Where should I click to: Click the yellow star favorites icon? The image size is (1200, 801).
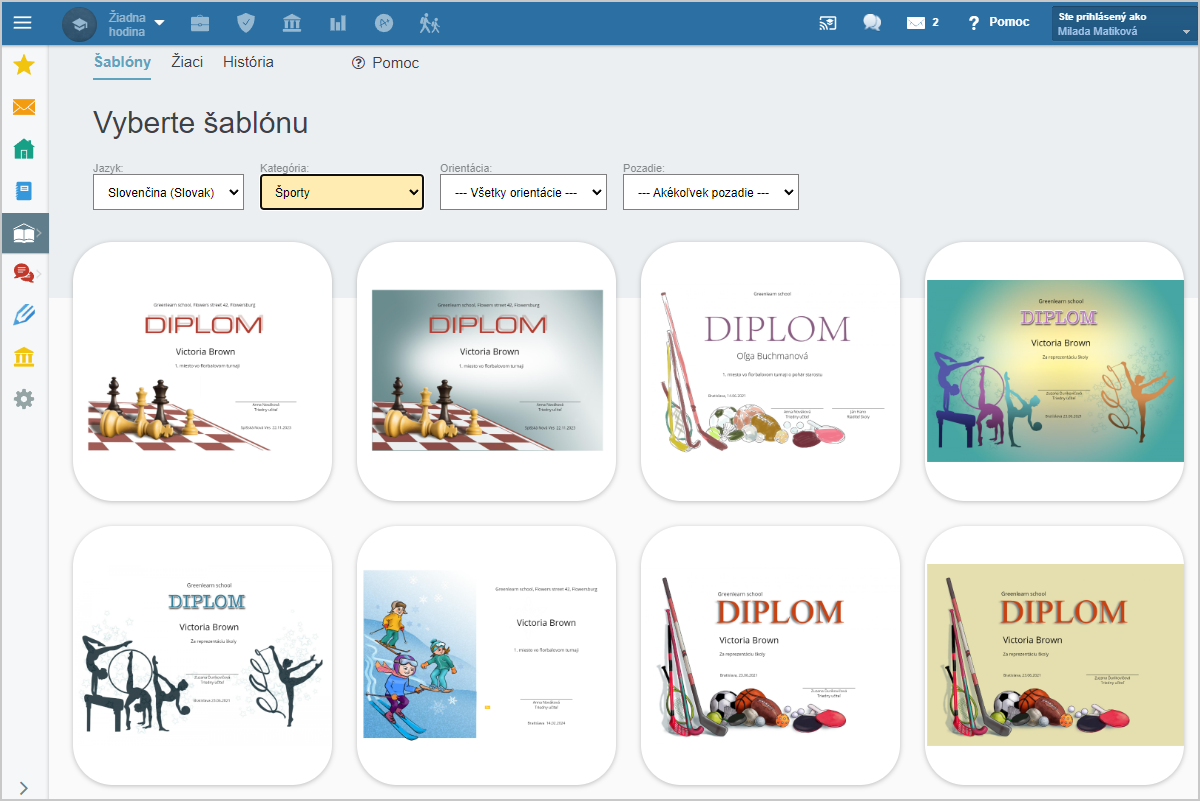point(24,66)
